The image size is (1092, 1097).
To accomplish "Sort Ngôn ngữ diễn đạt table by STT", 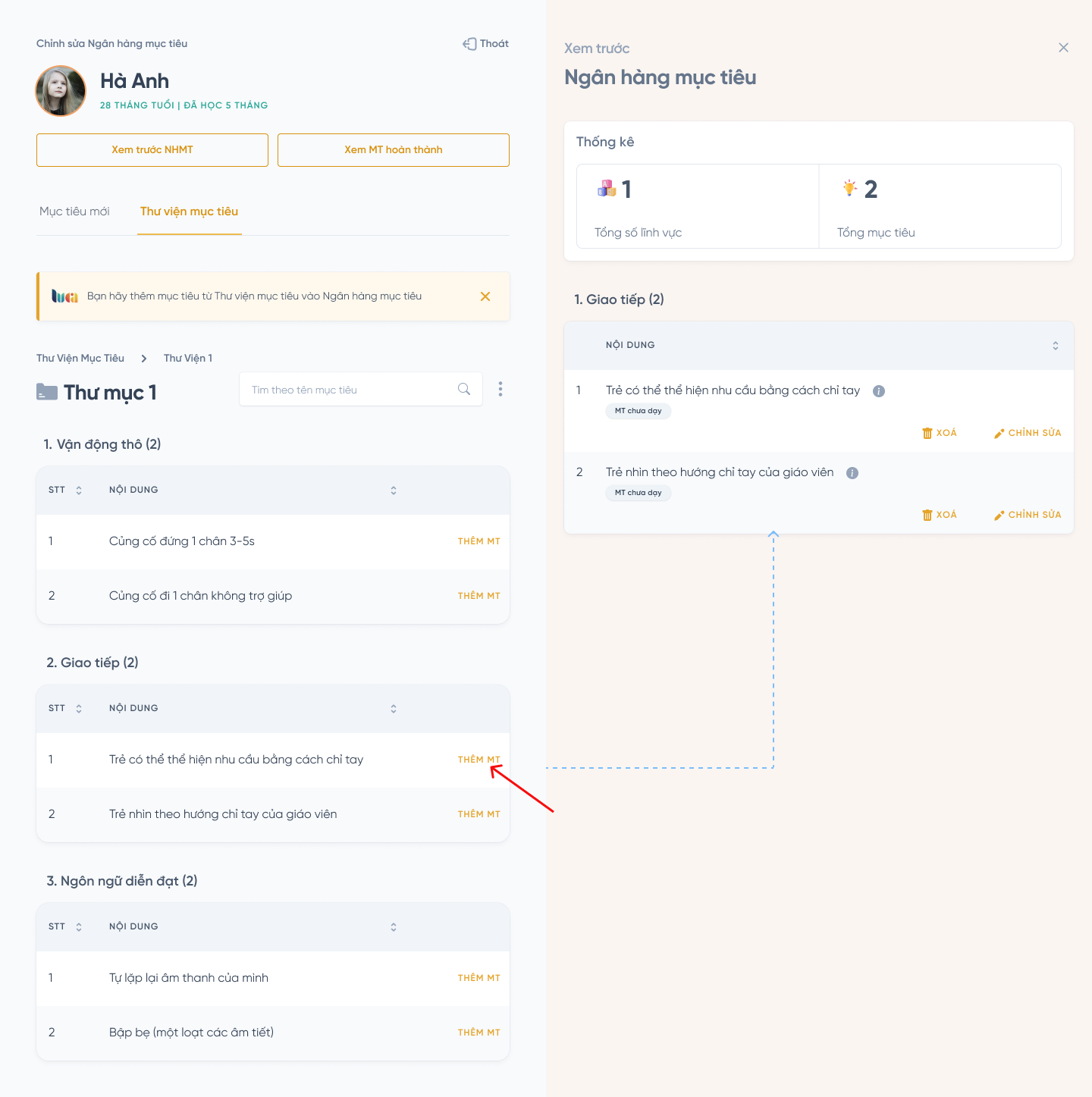I will (79, 927).
